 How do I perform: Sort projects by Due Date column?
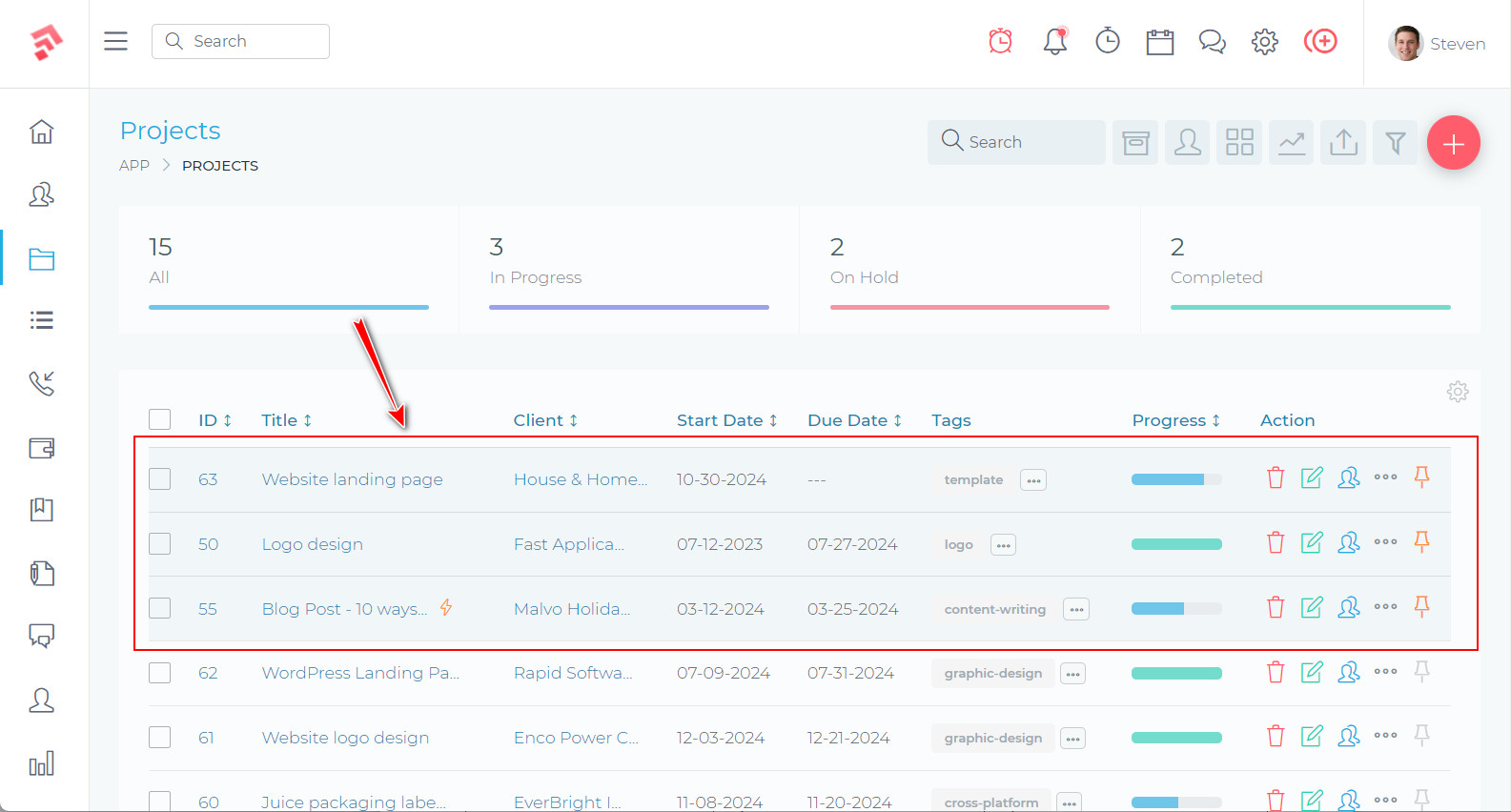click(x=854, y=420)
